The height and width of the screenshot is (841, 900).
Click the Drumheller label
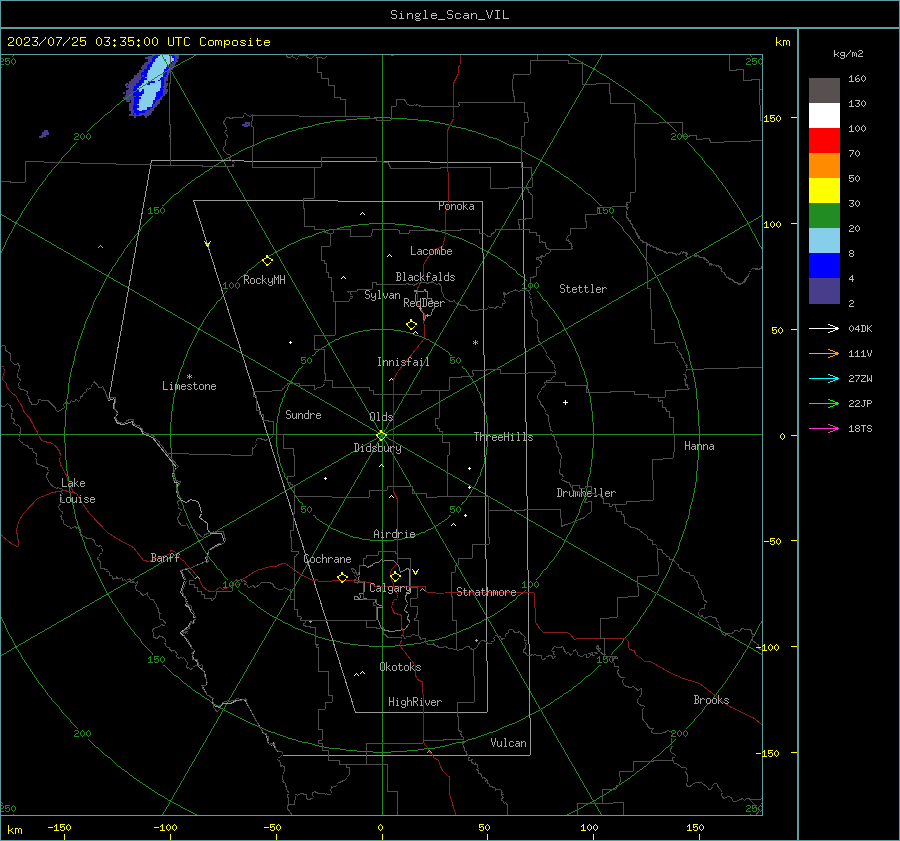(586, 493)
